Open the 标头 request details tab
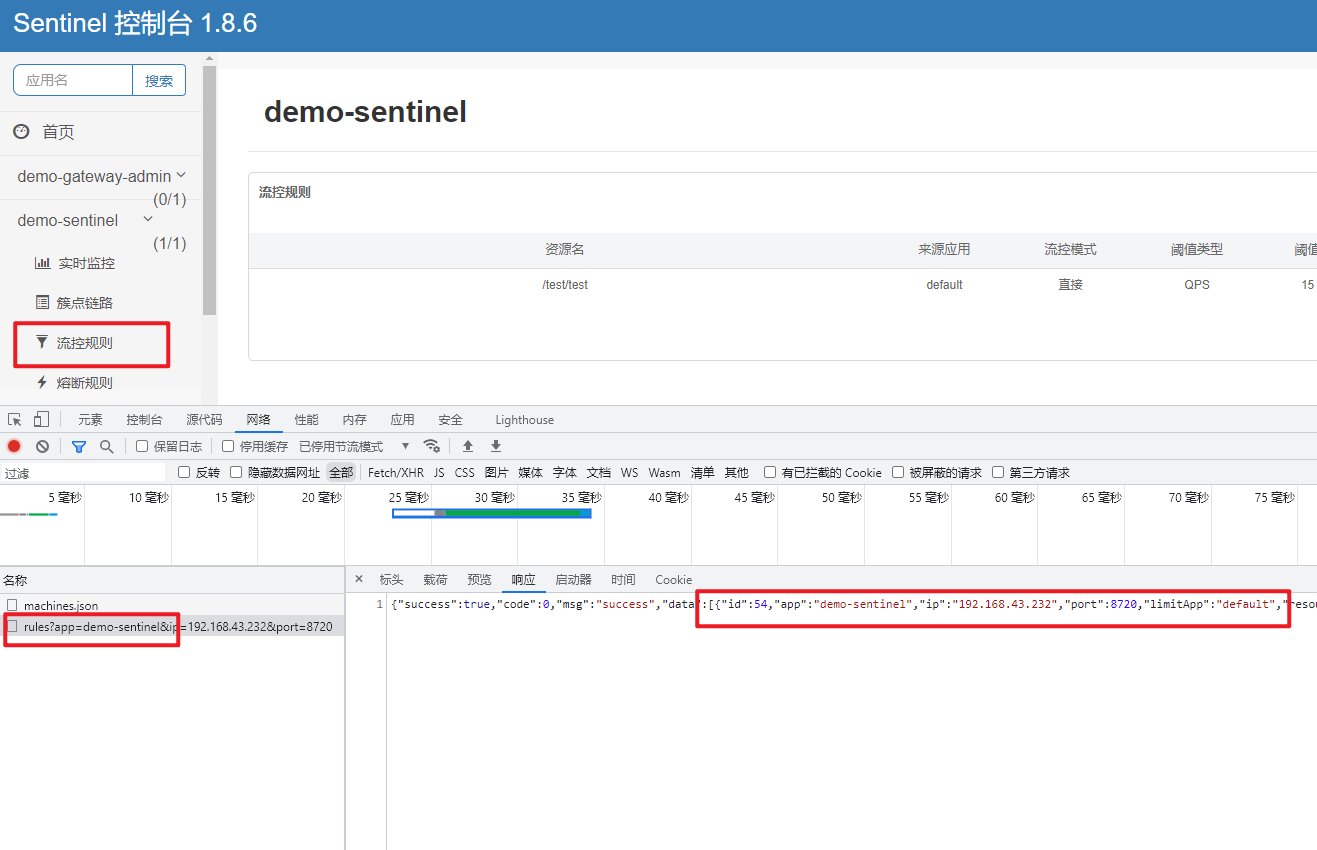Screen dimensions: 1317x850 tap(391, 580)
